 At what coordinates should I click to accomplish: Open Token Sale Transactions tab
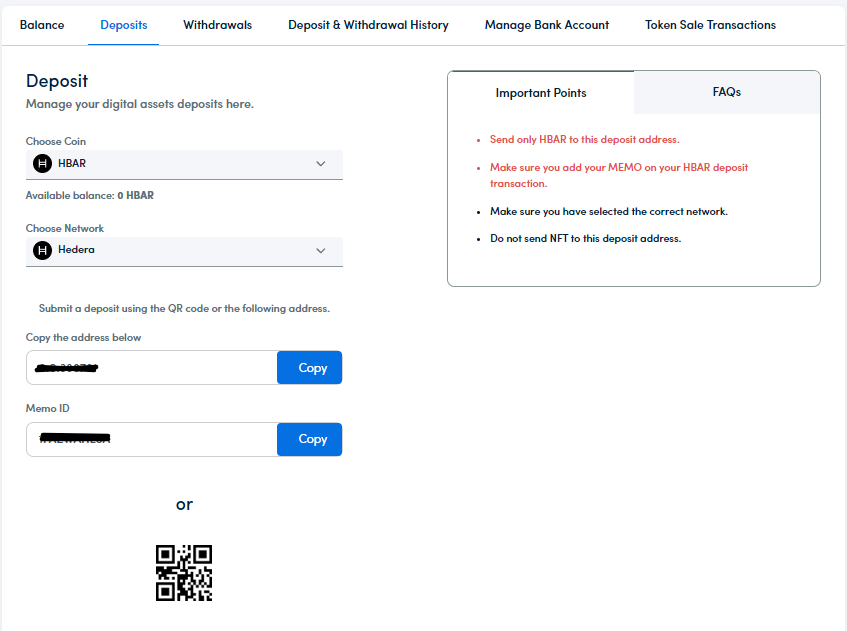pos(710,25)
